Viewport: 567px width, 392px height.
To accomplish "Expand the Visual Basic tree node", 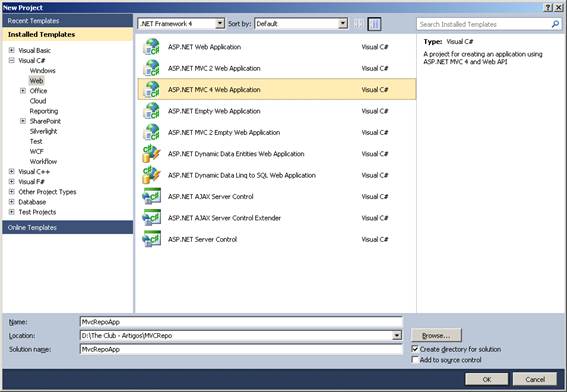I will coord(12,50).
